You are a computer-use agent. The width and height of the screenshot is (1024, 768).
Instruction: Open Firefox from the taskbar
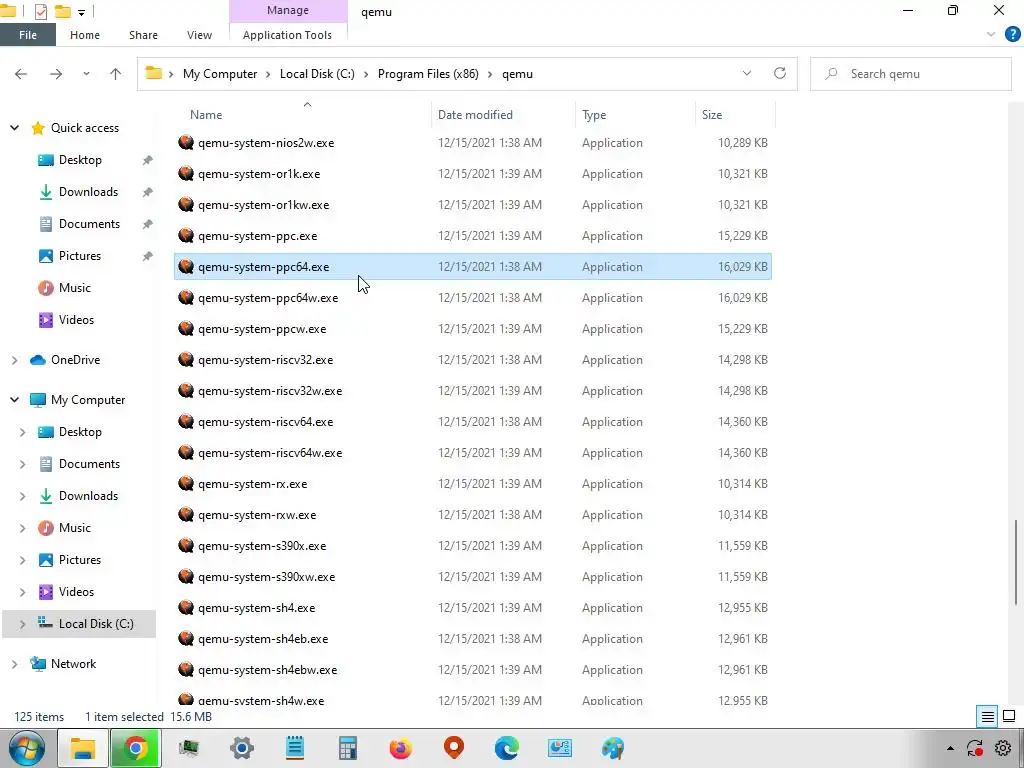pos(400,748)
